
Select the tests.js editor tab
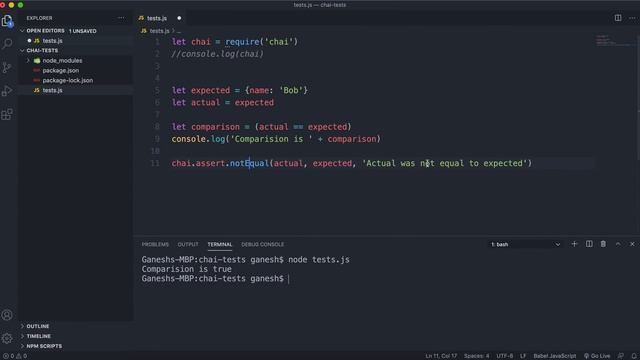point(159,18)
